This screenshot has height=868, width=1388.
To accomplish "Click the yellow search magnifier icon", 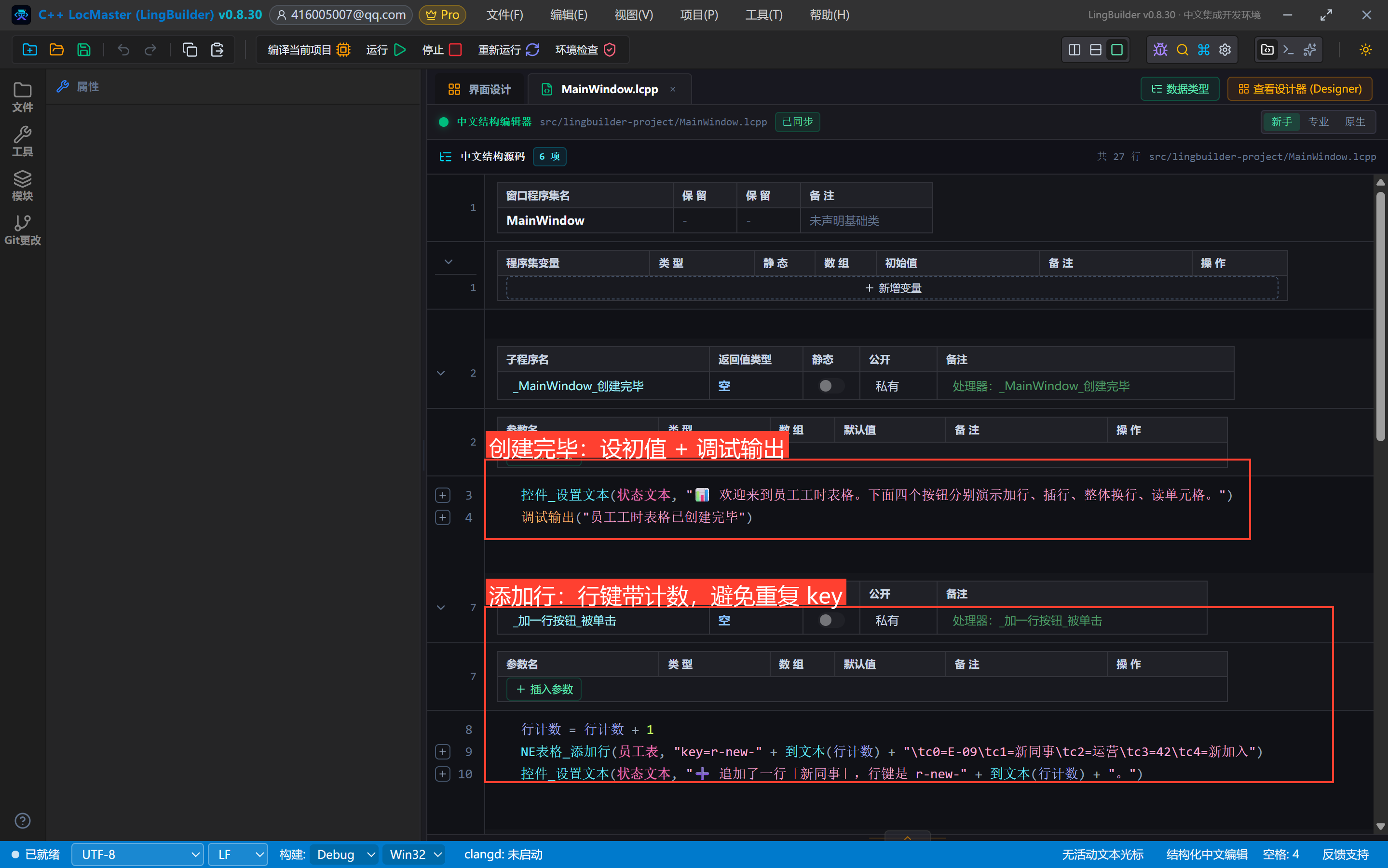I will pos(1182,50).
